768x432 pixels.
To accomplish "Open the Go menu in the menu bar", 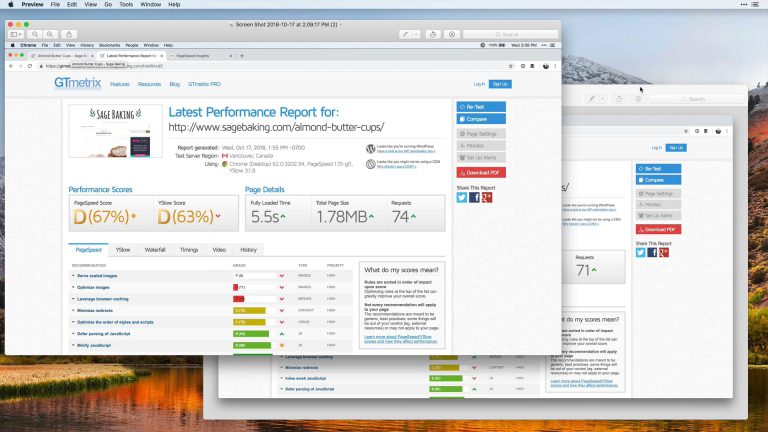I will [x=108, y=4].
